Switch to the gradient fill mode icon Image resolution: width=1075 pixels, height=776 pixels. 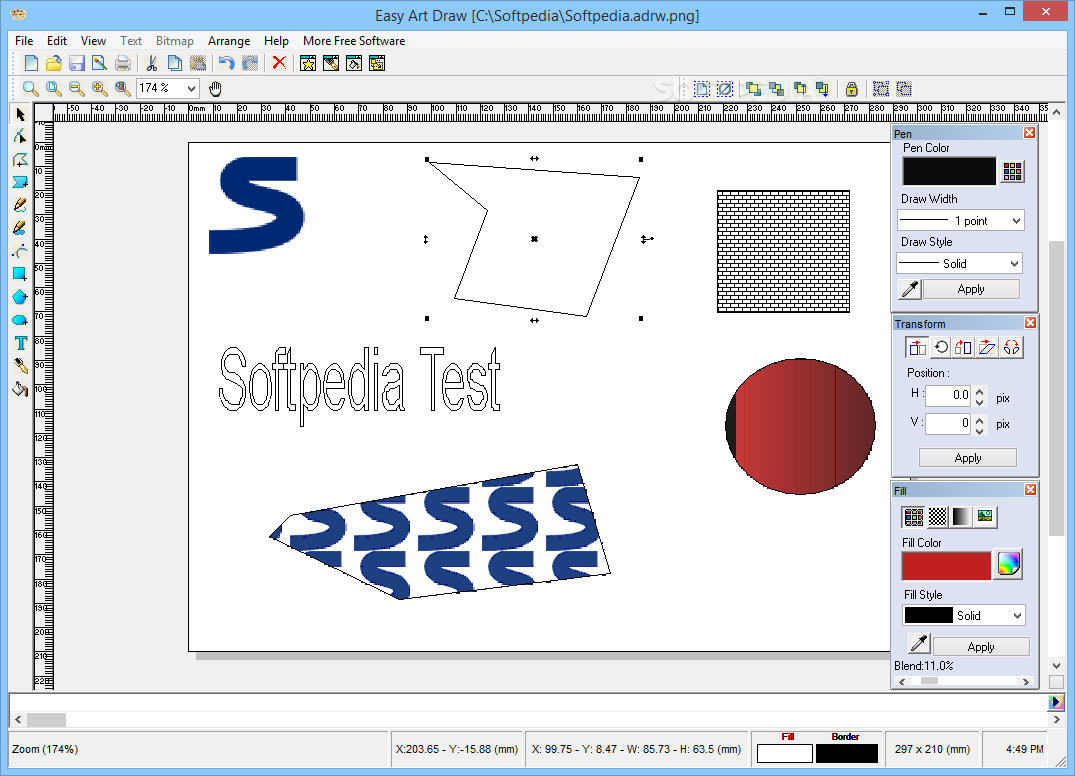[961, 516]
